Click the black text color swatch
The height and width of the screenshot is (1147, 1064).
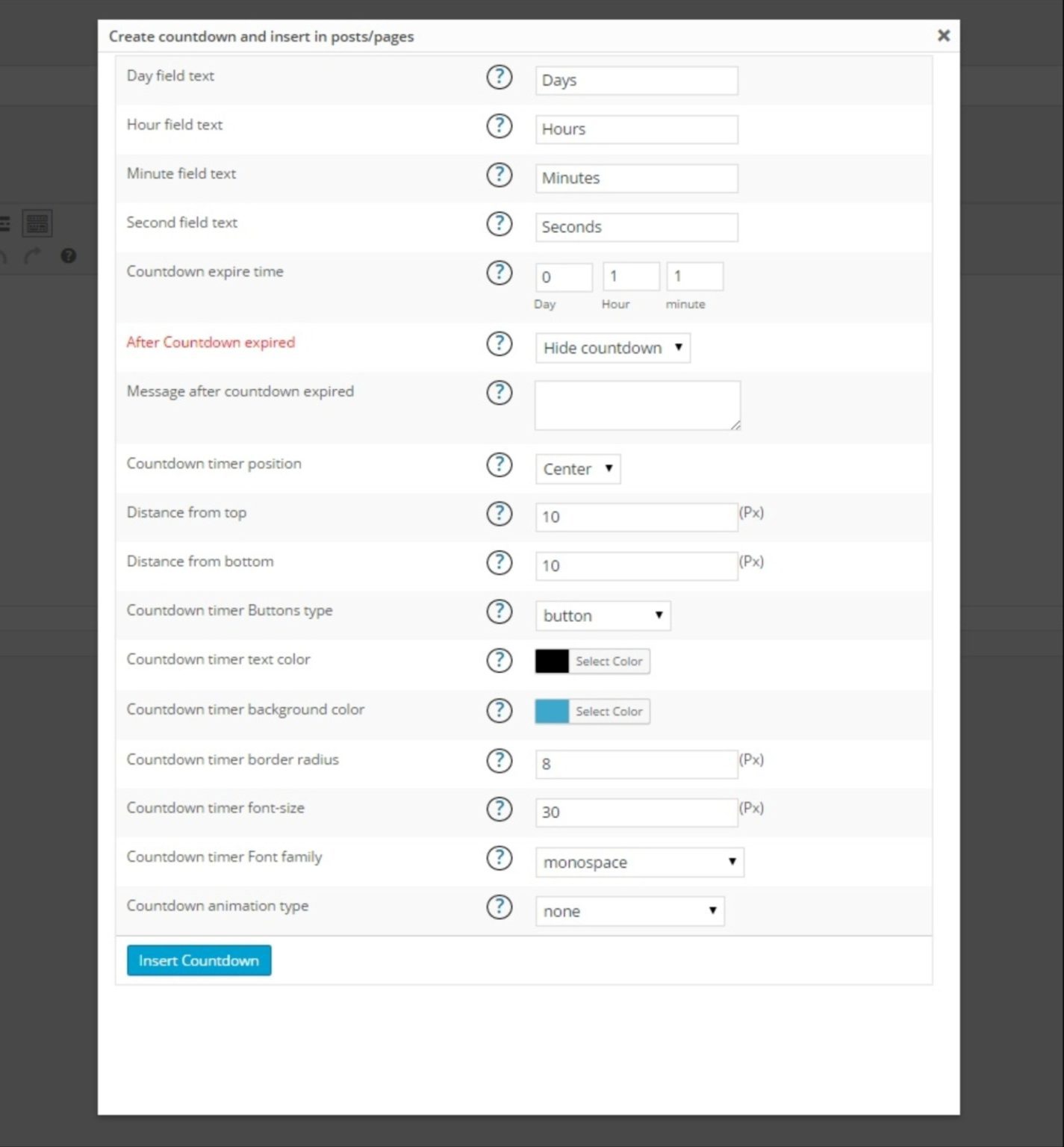(x=551, y=661)
